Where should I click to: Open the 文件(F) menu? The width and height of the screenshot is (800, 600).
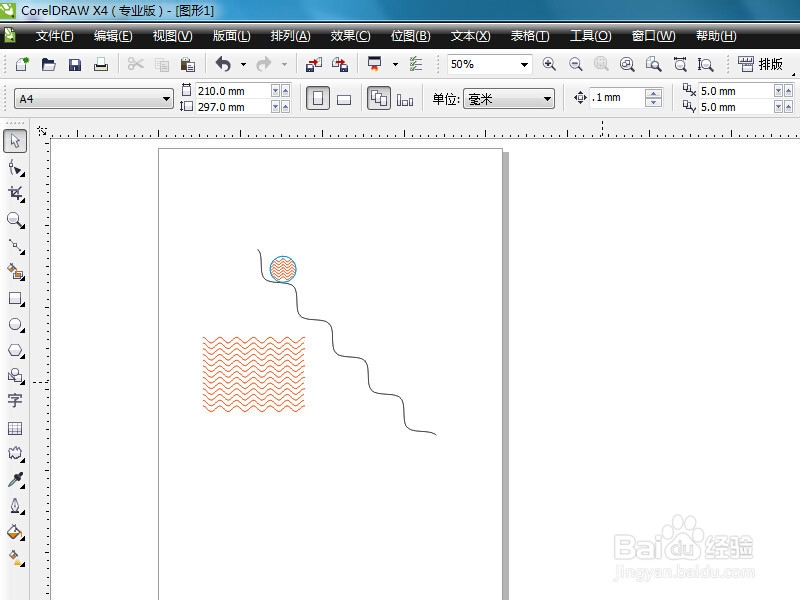(55, 36)
